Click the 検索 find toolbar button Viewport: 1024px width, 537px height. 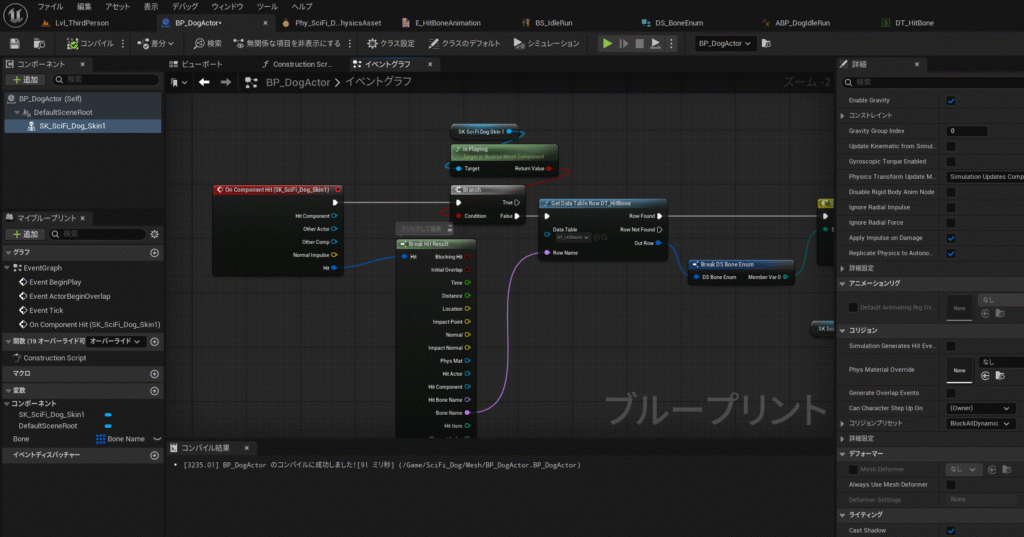208,44
